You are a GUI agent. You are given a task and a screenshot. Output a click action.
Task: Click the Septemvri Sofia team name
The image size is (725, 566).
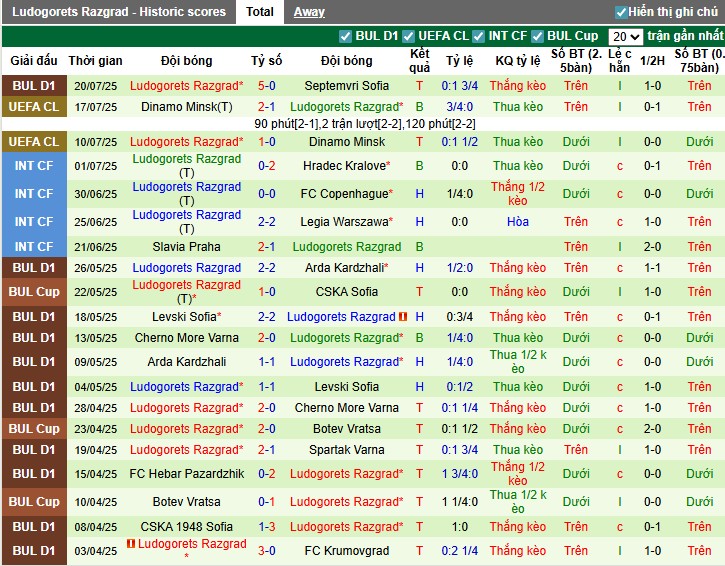click(x=346, y=86)
